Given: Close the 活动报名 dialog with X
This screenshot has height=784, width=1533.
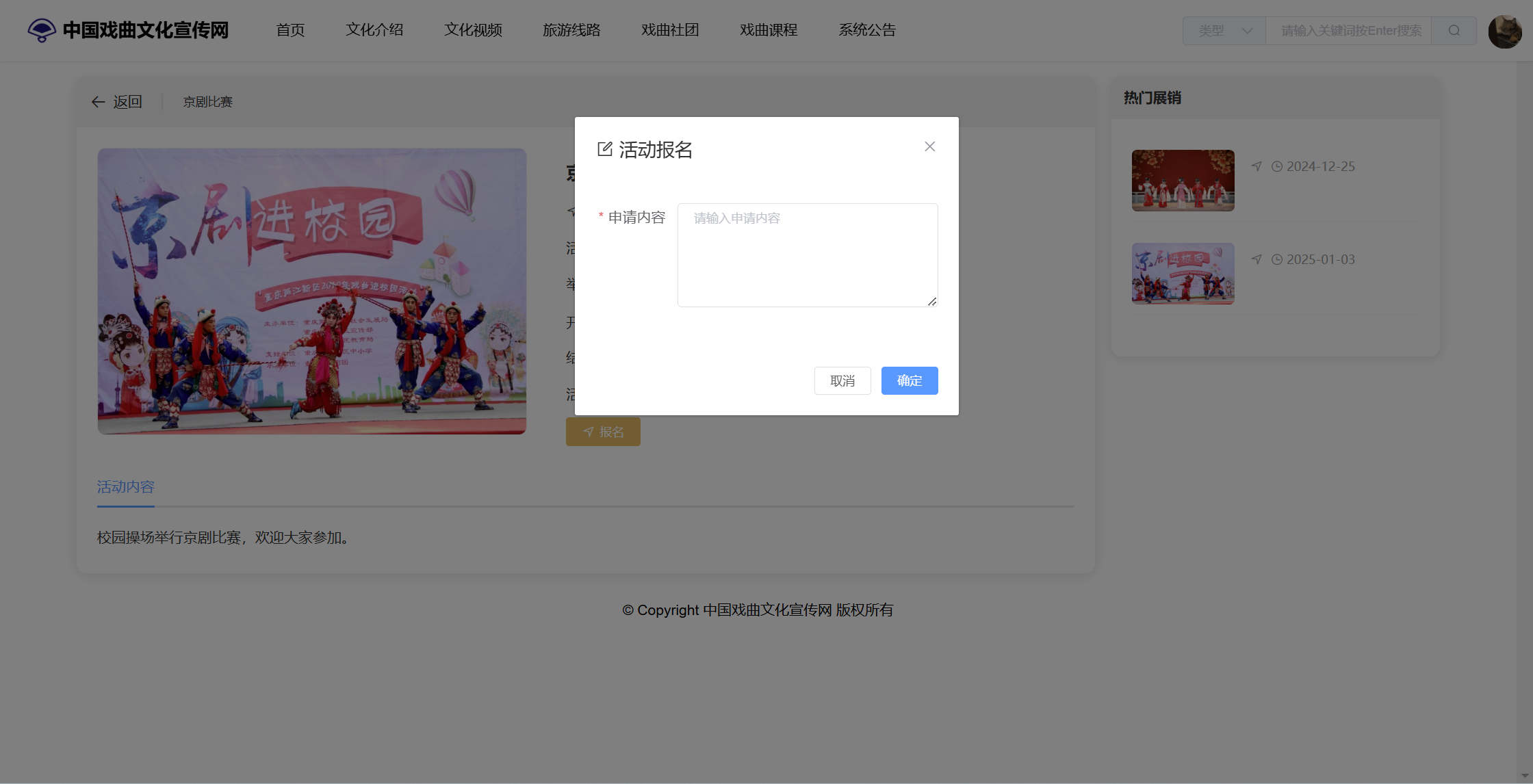Looking at the screenshot, I should pos(929,146).
